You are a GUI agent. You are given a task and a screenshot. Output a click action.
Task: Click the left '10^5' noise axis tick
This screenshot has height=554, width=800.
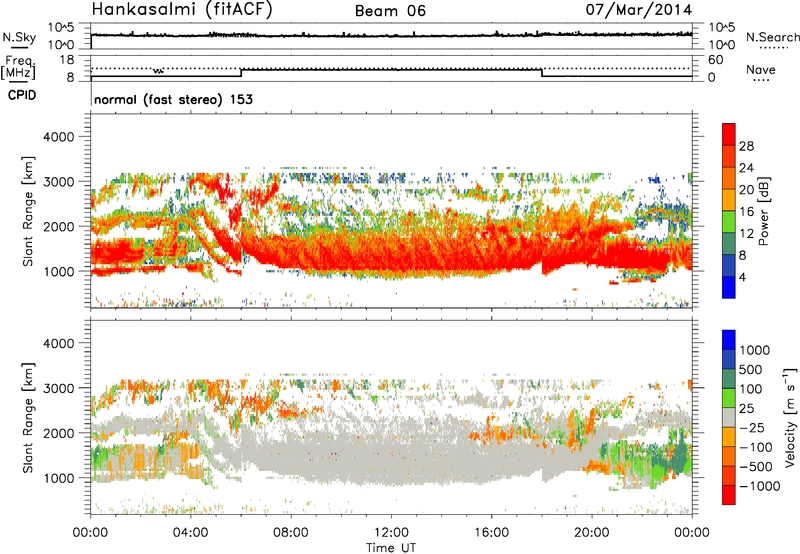pos(61,27)
